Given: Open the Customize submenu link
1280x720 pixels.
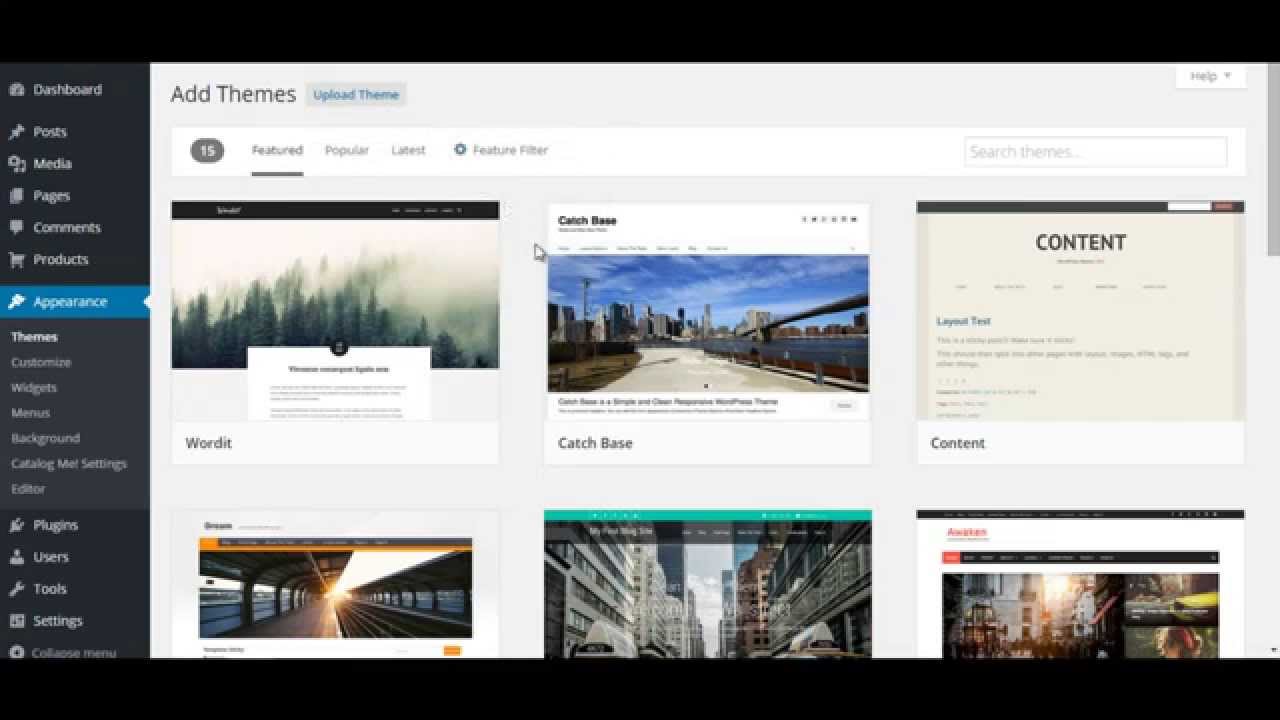Looking at the screenshot, I should point(41,362).
